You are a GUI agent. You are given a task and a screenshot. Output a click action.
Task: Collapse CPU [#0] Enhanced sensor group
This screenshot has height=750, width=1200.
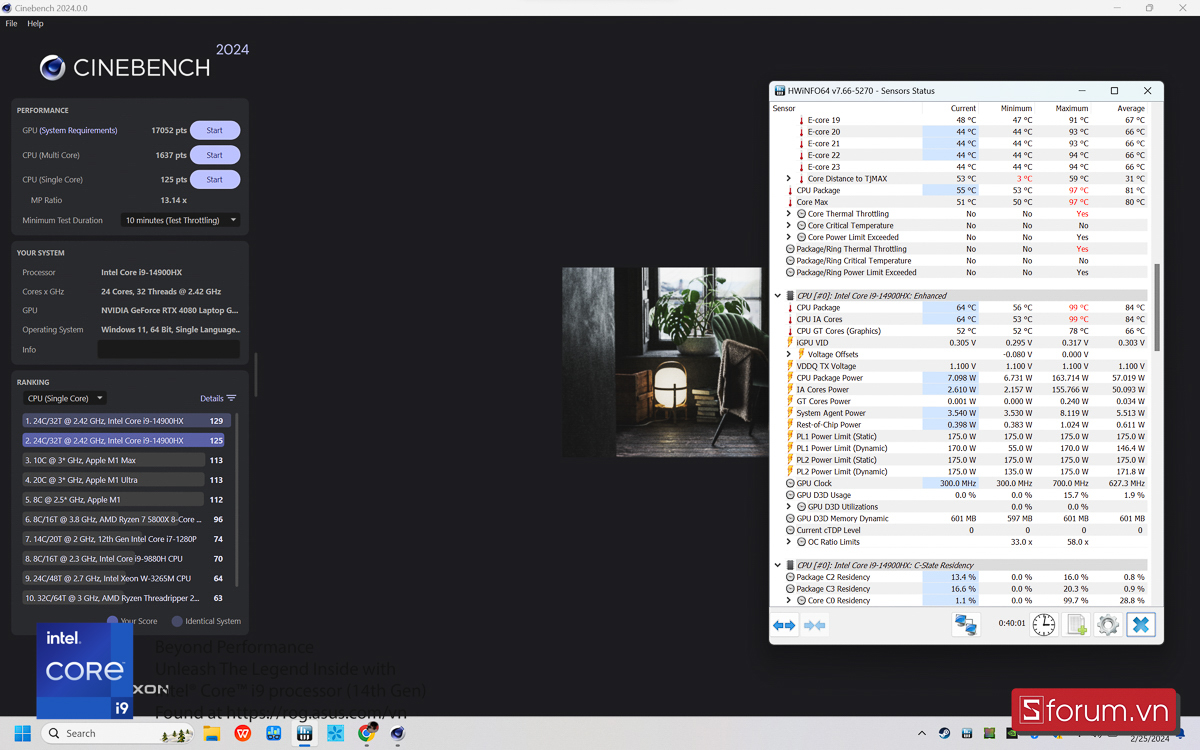tap(778, 296)
